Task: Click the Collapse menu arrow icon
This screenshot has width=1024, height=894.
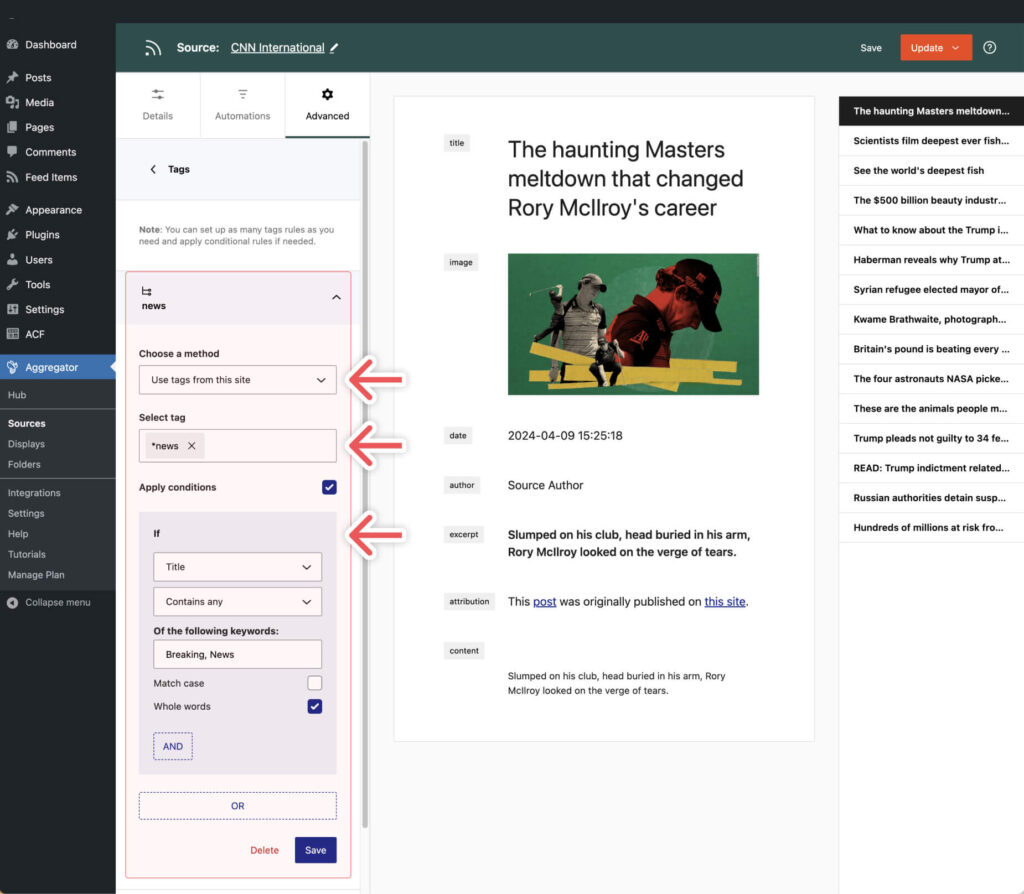Action: click(x=12, y=602)
